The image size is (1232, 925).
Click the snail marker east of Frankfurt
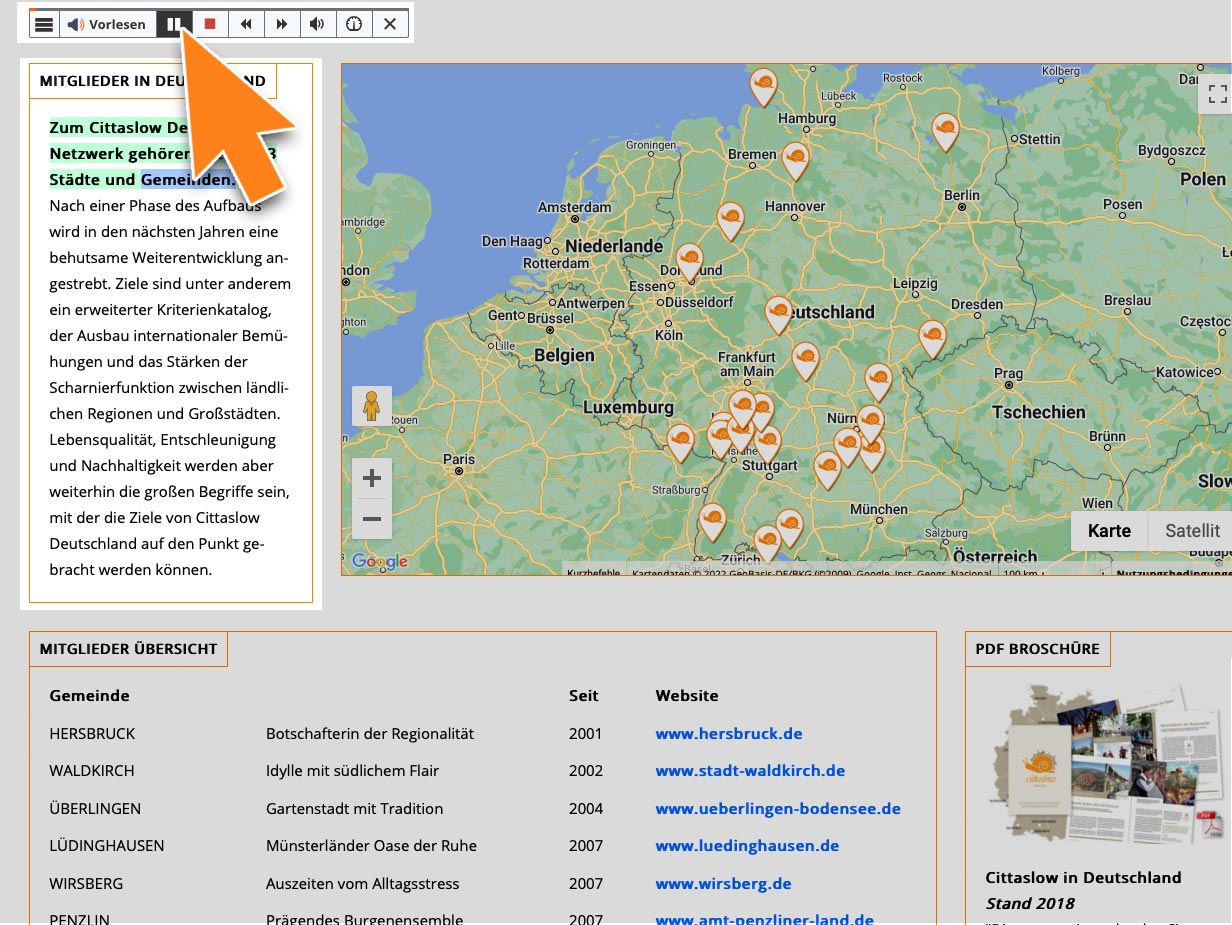(x=805, y=361)
